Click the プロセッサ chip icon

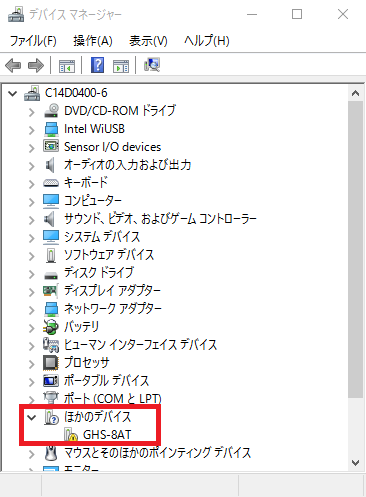pyautogui.click(x=51, y=363)
